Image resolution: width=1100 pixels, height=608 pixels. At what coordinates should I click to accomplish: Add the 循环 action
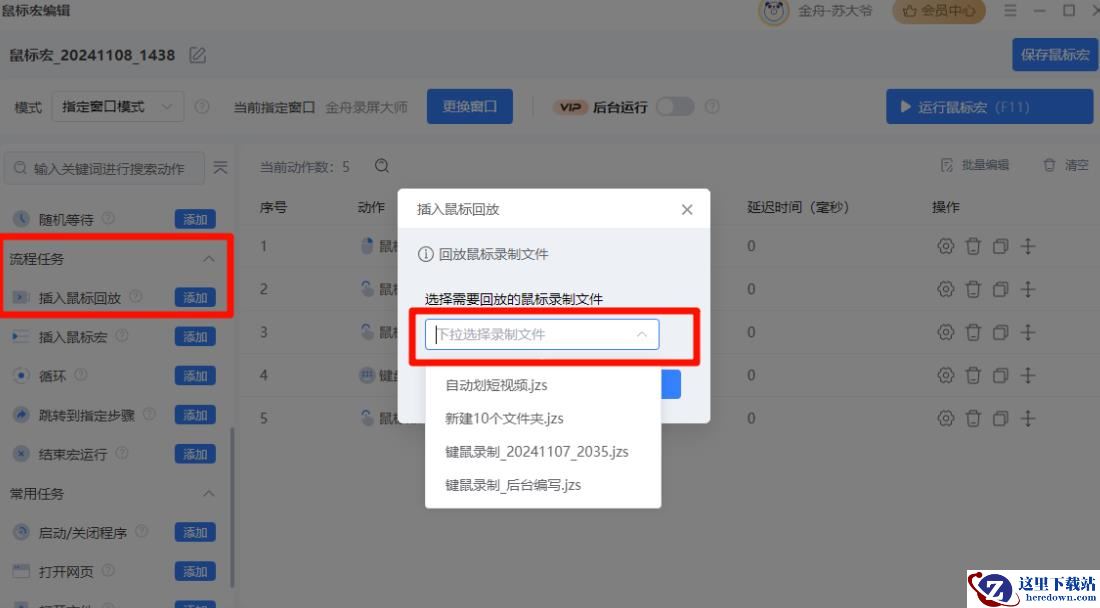point(195,377)
